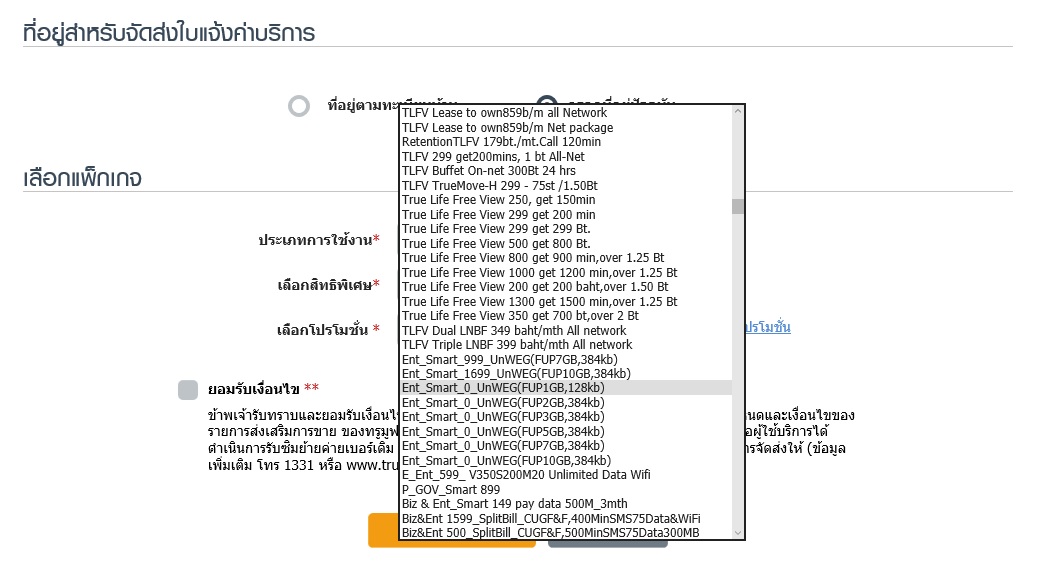Choose True Life Free View 299 get 299 Bt.
Screen dimensions: 1040x577
tap(566, 229)
